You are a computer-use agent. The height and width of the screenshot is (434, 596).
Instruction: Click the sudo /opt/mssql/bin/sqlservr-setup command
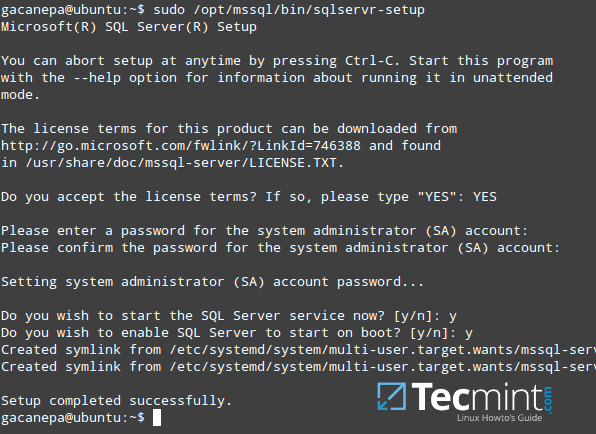289,10
